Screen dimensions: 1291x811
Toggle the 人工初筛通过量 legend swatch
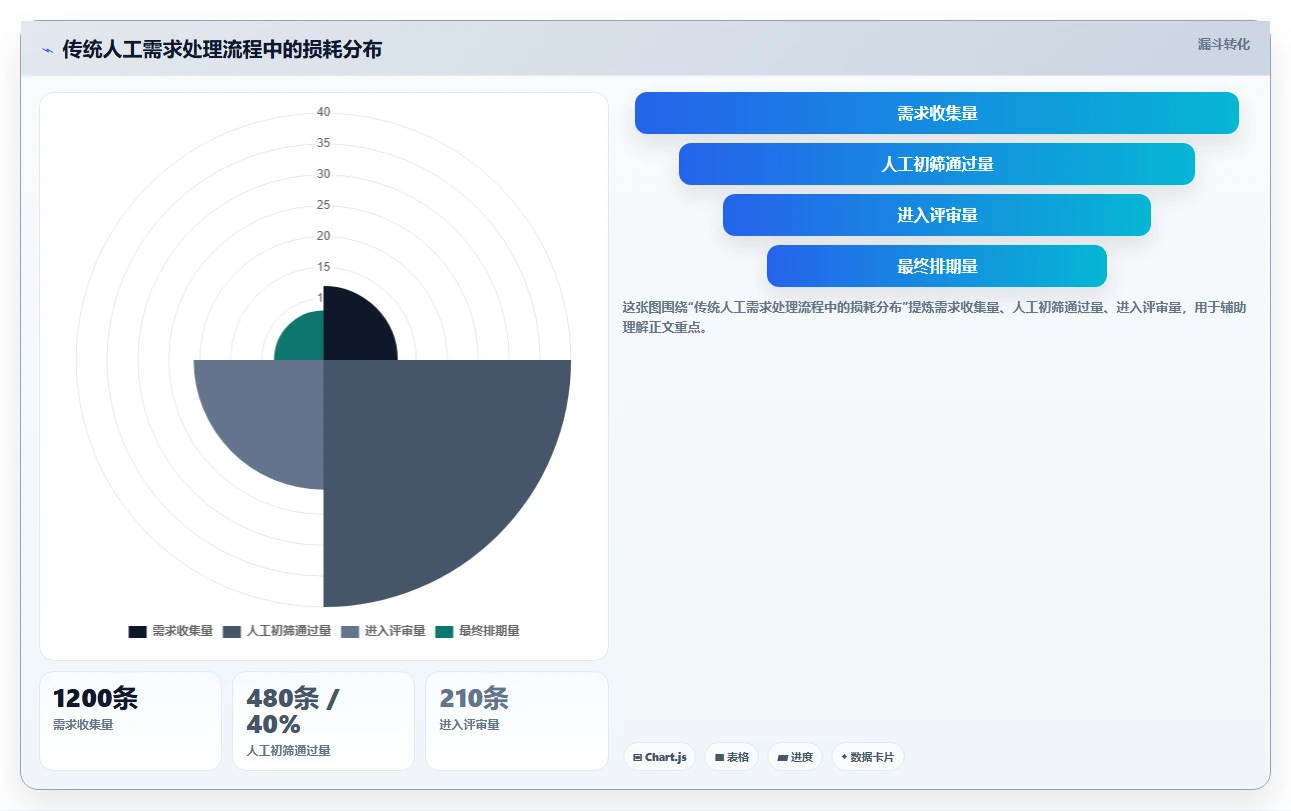[232, 632]
